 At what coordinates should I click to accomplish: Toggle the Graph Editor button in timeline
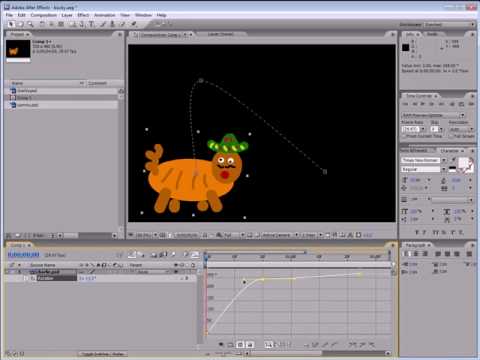tap(195, 255)
